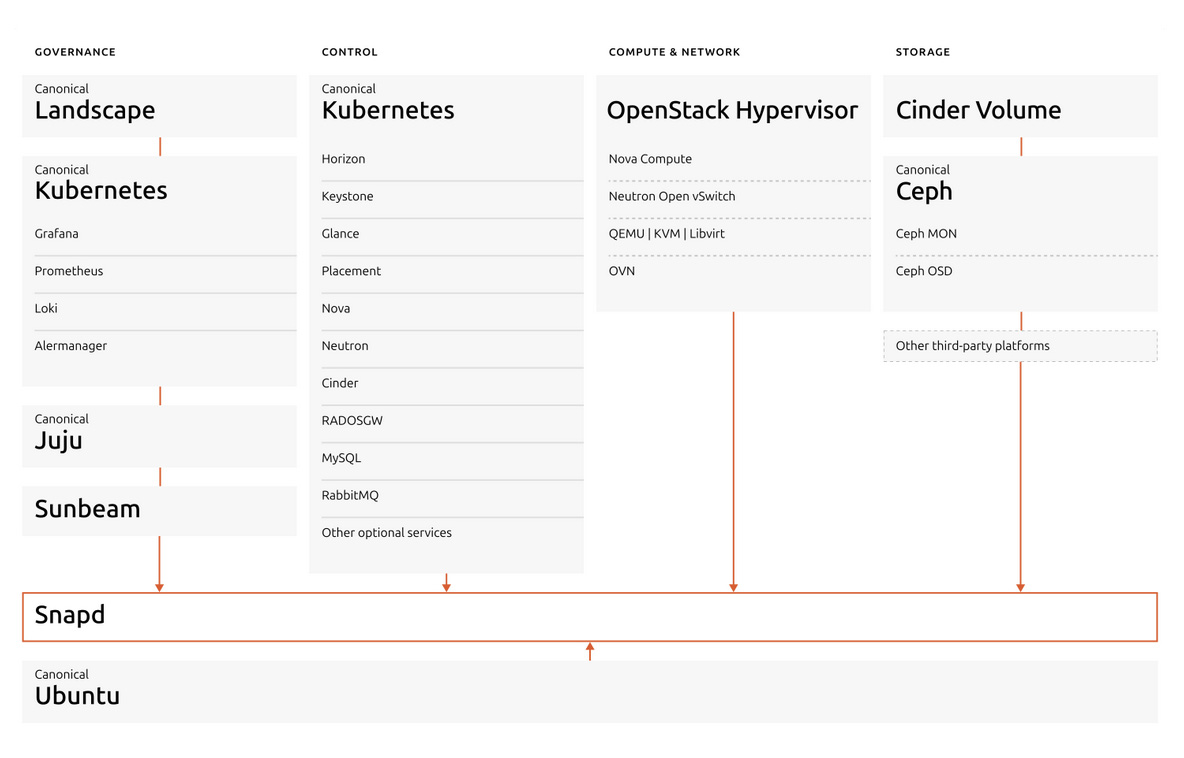
Task: Select the Ceph OSD entry
Action: [x=924, y=271]
